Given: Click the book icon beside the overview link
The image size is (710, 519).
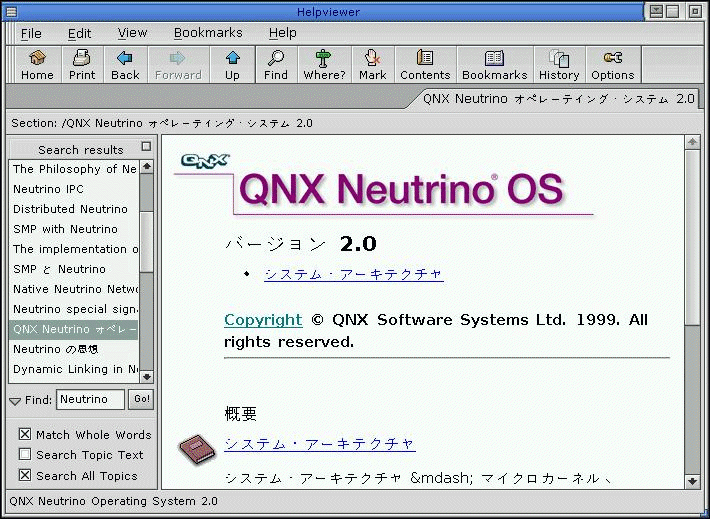Looking at the screenshot, I should pos(197,450).
